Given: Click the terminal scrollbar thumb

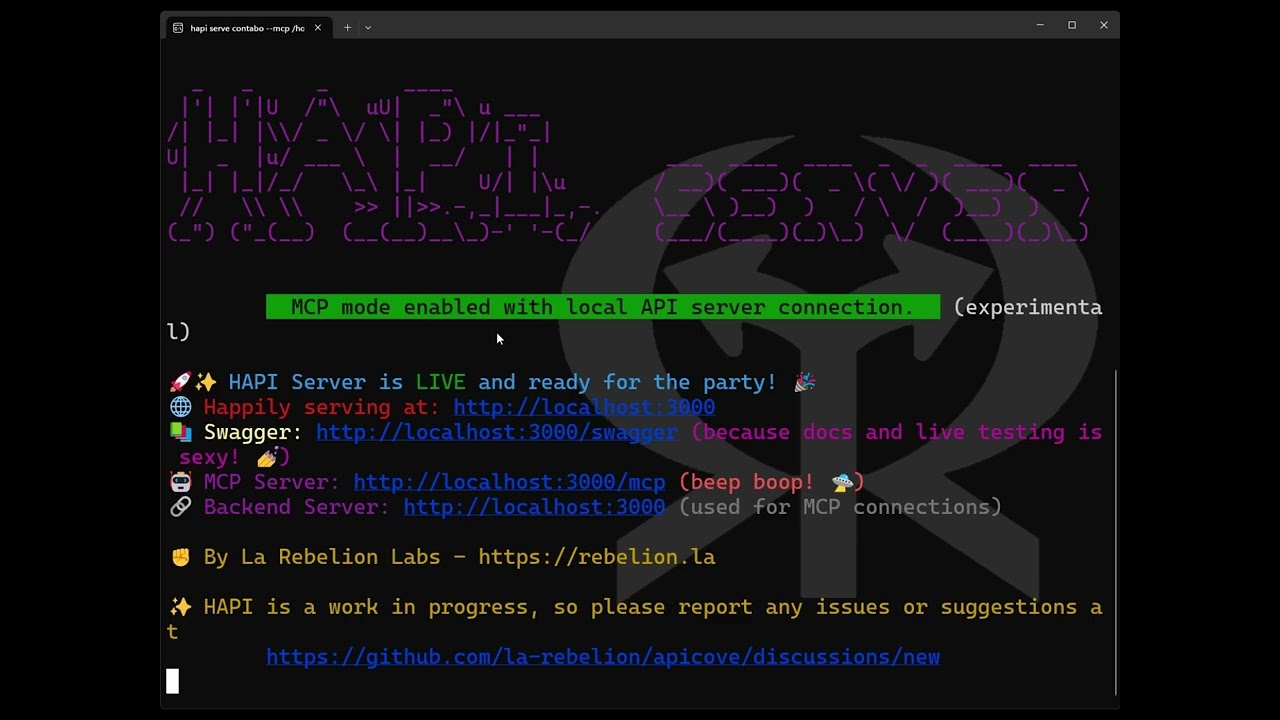Looking at the screenshot, I should [x=1115, y=532].
